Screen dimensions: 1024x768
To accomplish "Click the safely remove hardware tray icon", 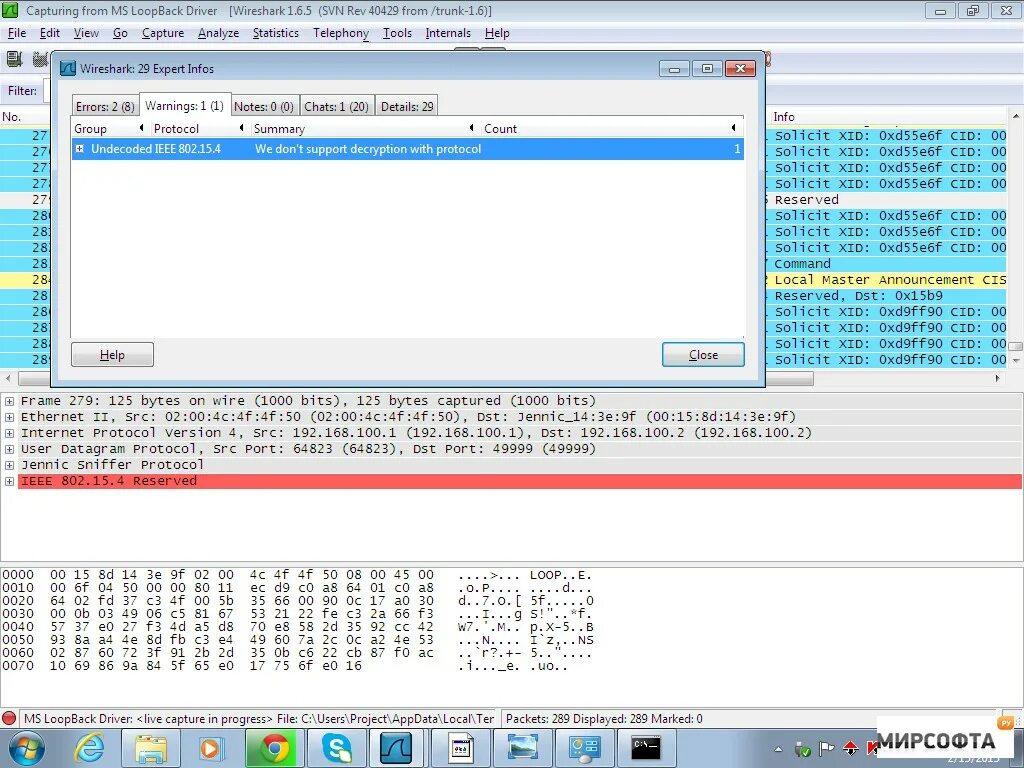I will click(x=803, y=748).
